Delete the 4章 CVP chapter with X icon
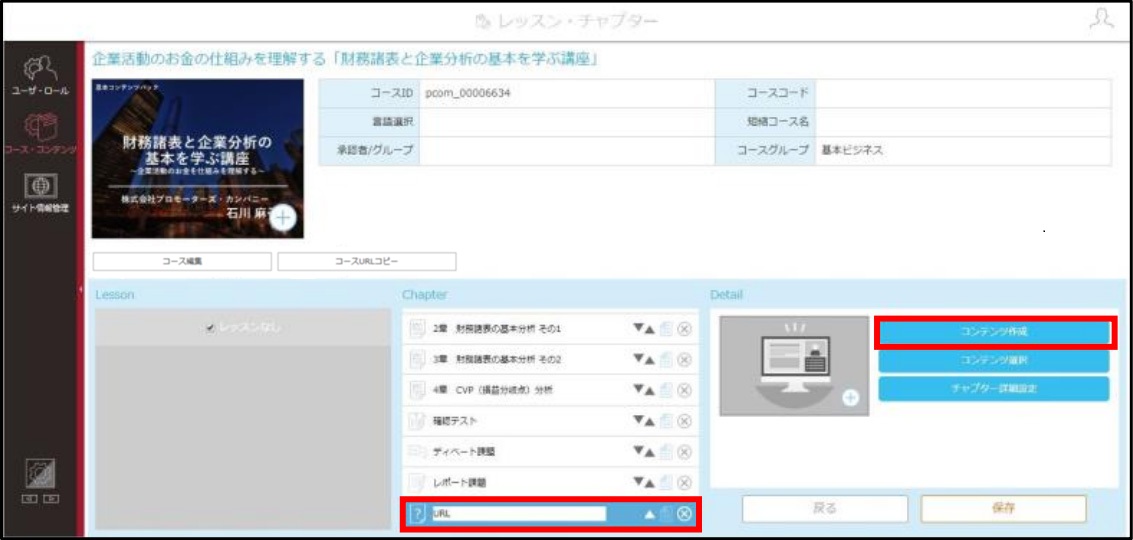The height and width of the screenshot is (540, 1133). point(684,390)
